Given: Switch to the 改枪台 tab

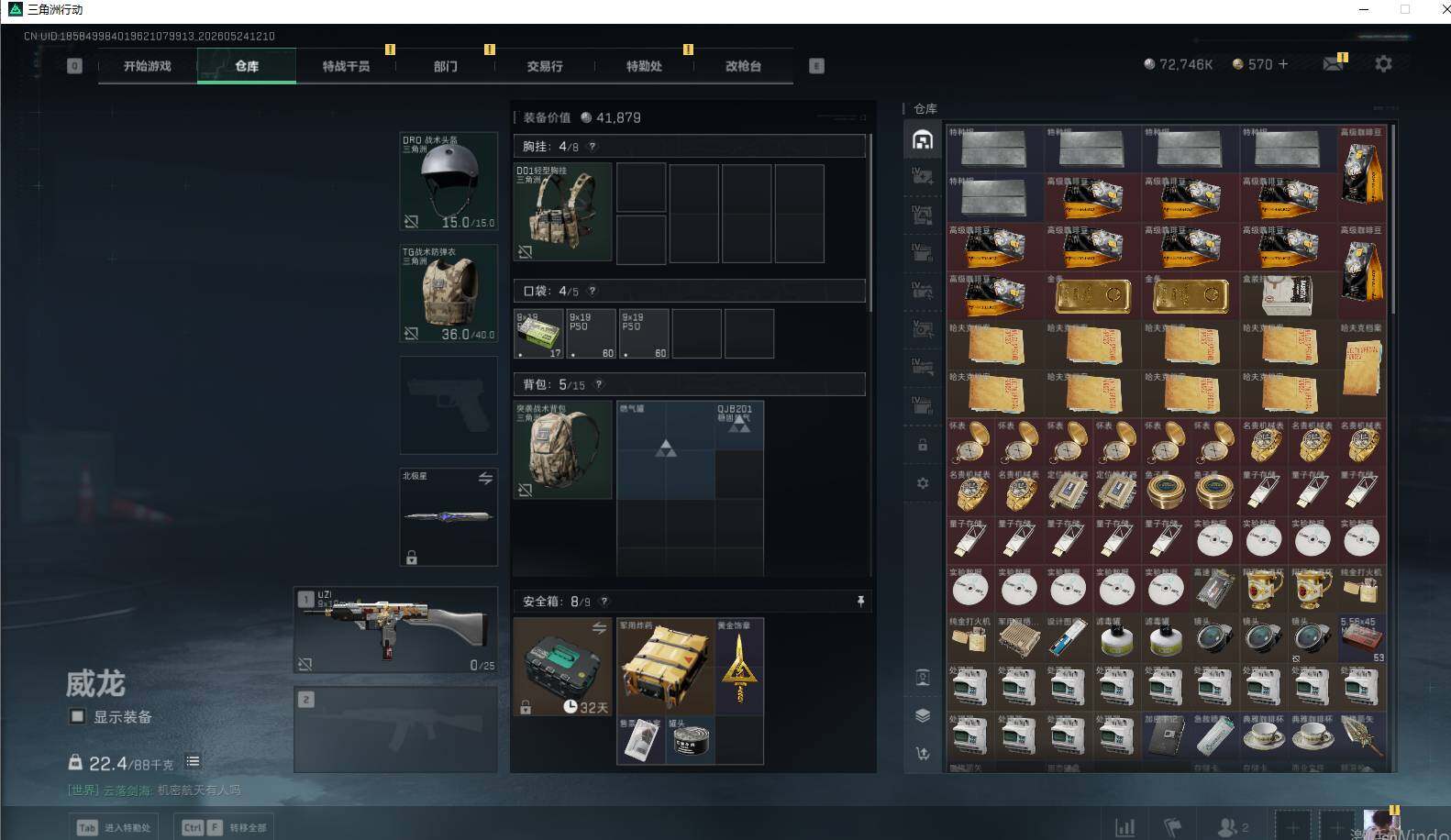Looking at the screenshot, I should click(743, 66).
